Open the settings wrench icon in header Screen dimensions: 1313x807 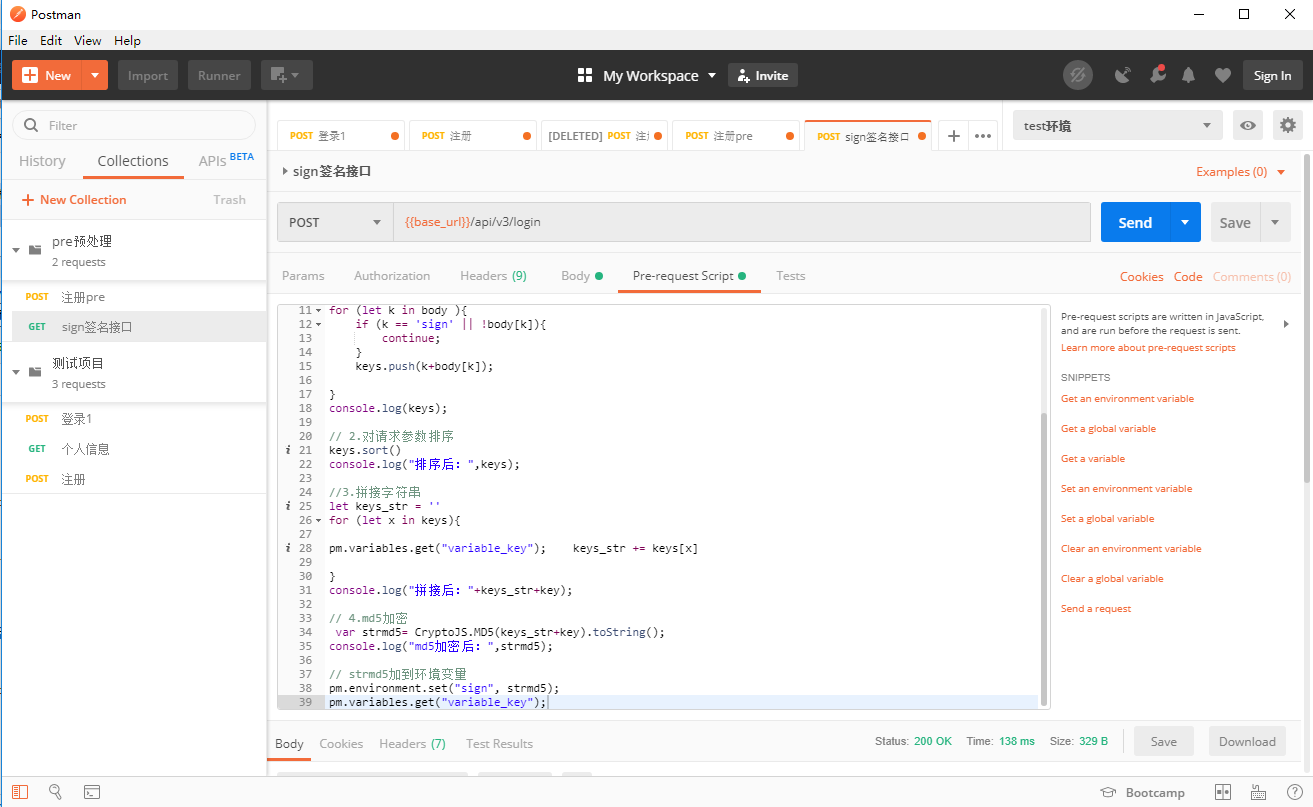1156,75
